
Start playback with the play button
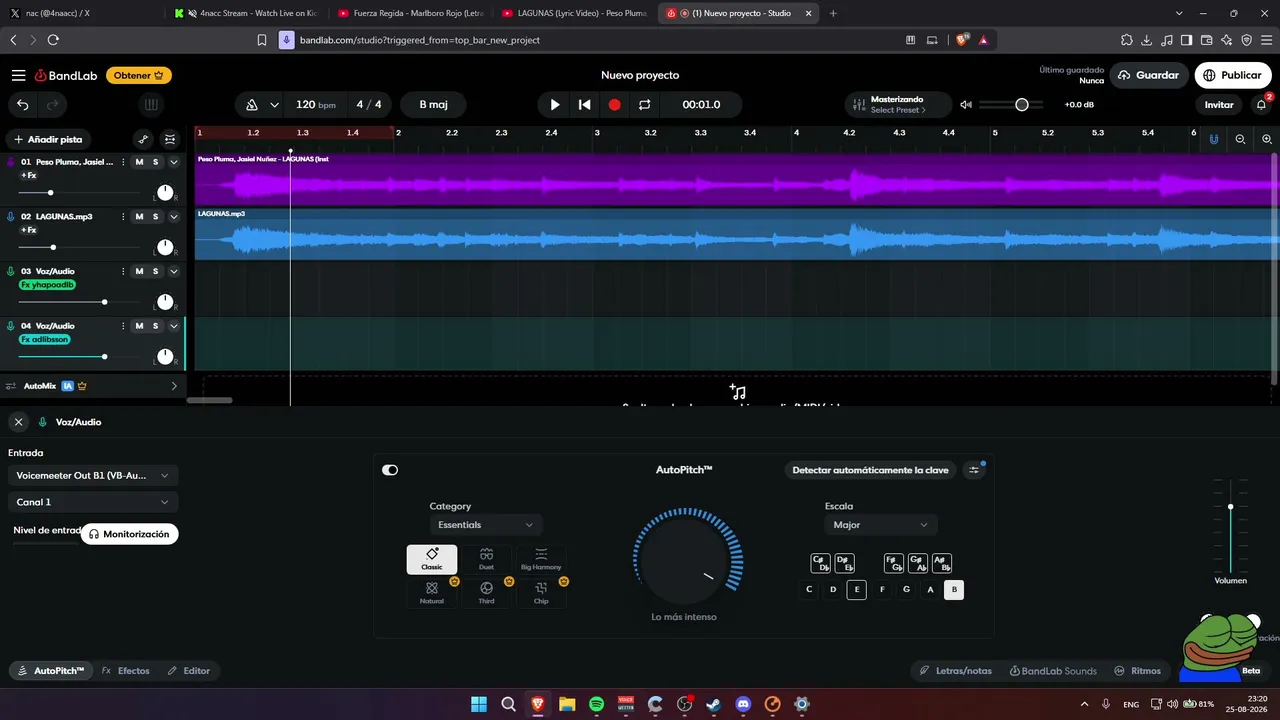pyautogui.click(x=555, y=104)
